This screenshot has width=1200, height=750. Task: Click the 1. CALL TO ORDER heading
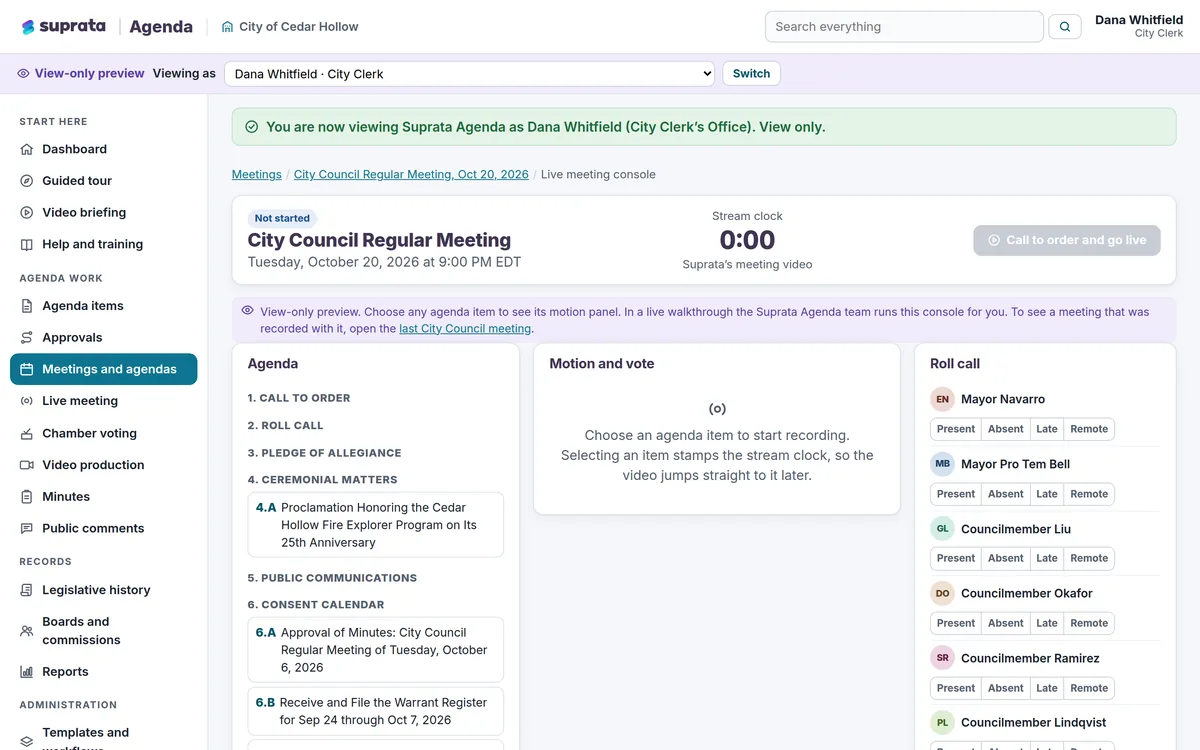coord(299,398)
